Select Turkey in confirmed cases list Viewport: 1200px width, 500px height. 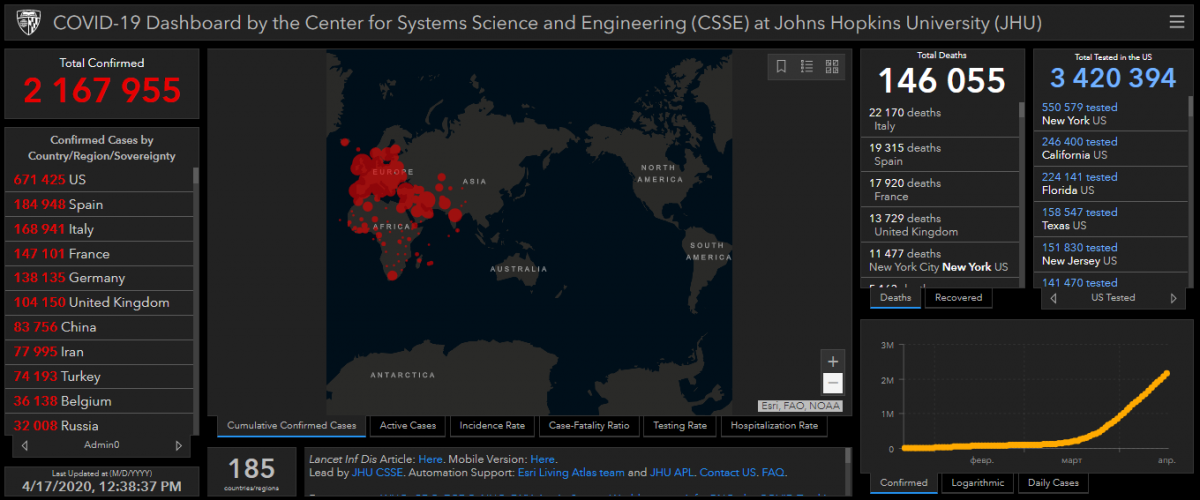pos(98,376)
